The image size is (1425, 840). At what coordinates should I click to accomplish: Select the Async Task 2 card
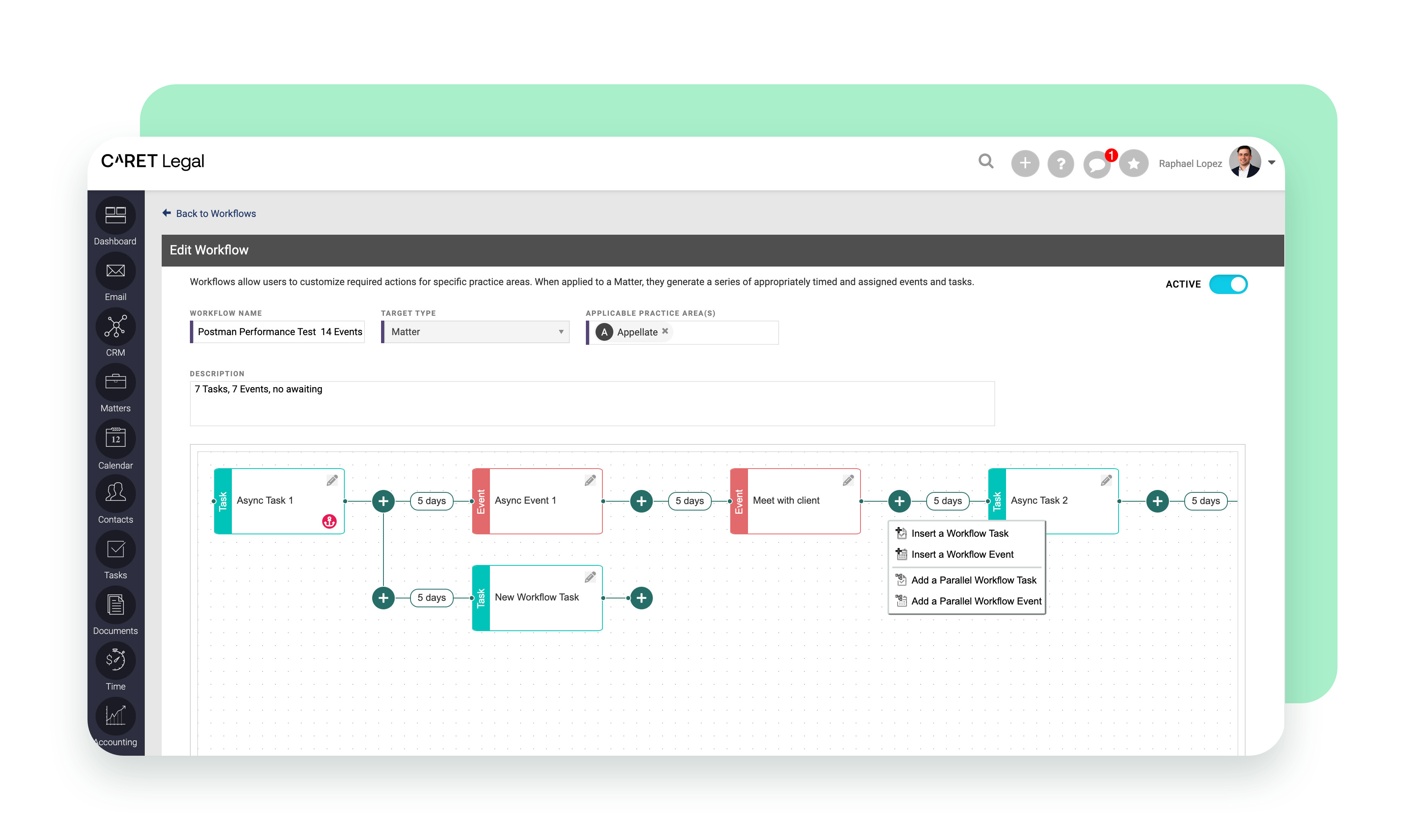1053,501
